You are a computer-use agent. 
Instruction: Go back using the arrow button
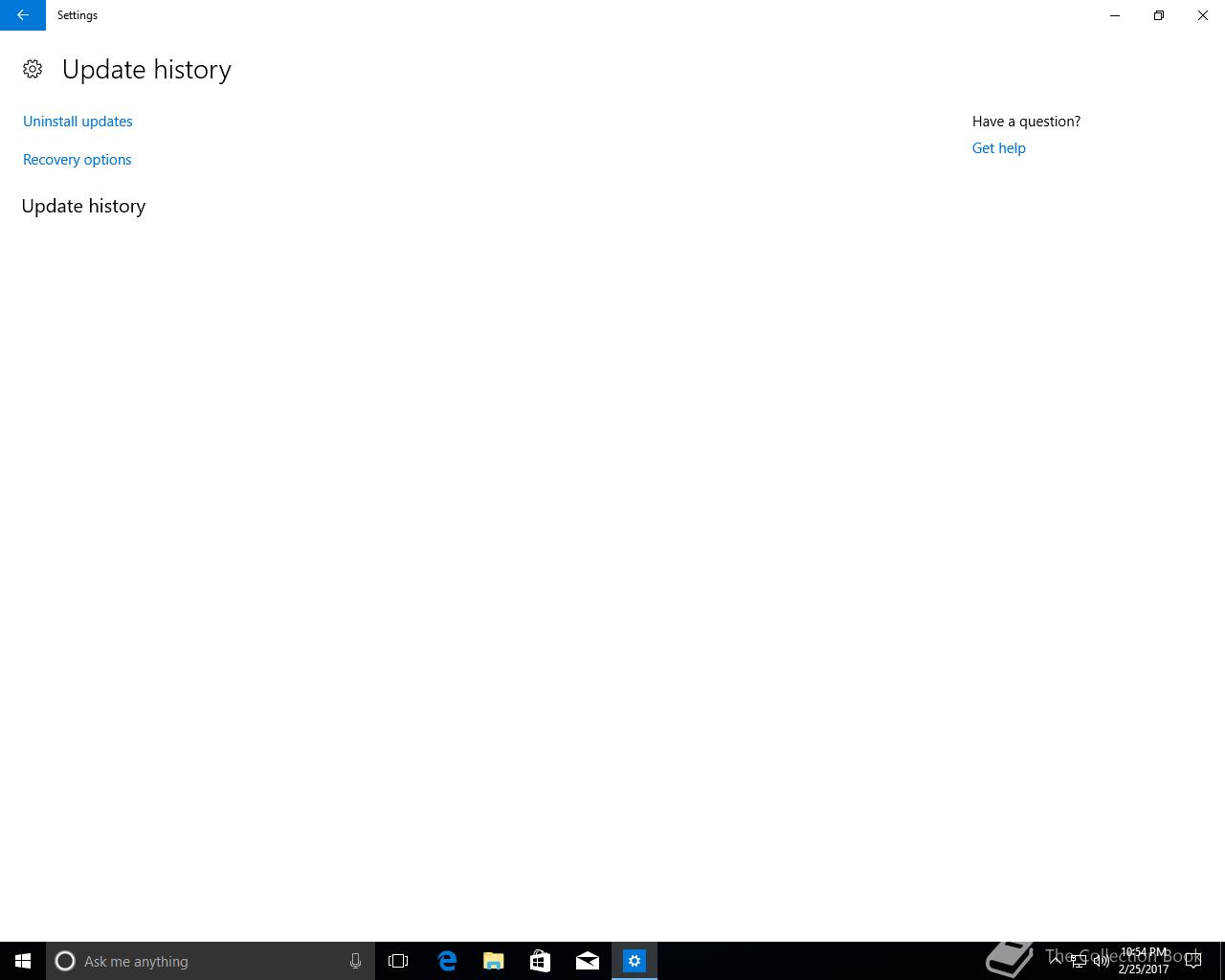click(x=23, y=15)
